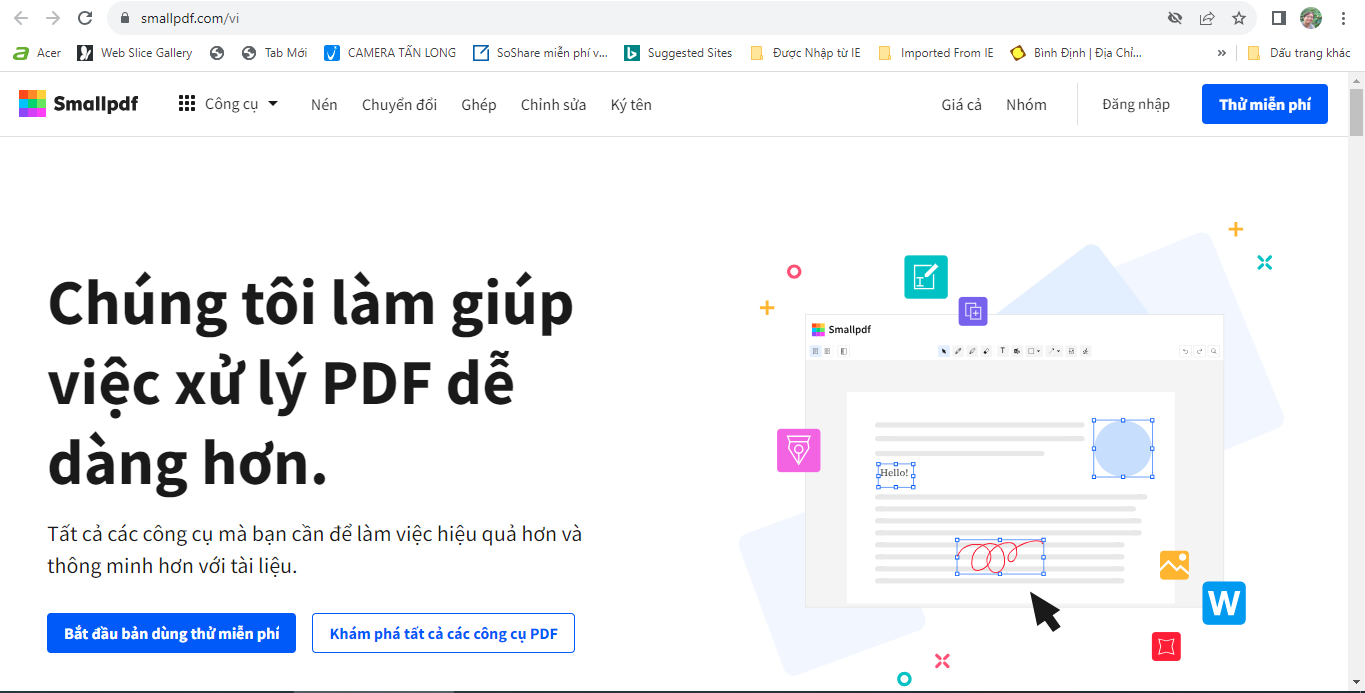Click the share page icon in the address bar

(x=1207, y=18)
